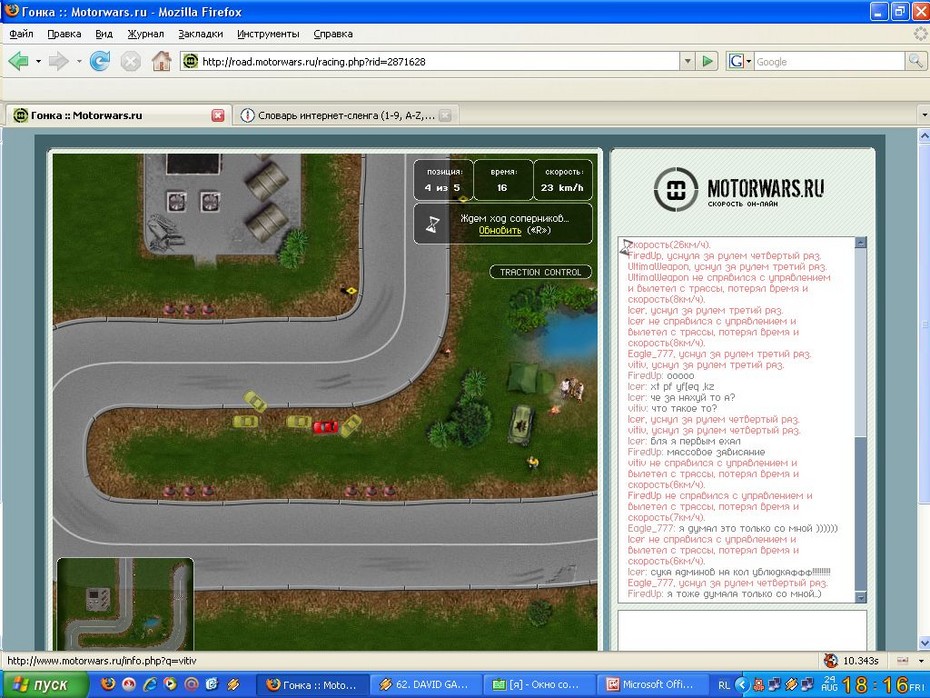Expand hidden system tray icons arrow
The image size is (930, 698).
pyautogui.click(x=742, y=685)
